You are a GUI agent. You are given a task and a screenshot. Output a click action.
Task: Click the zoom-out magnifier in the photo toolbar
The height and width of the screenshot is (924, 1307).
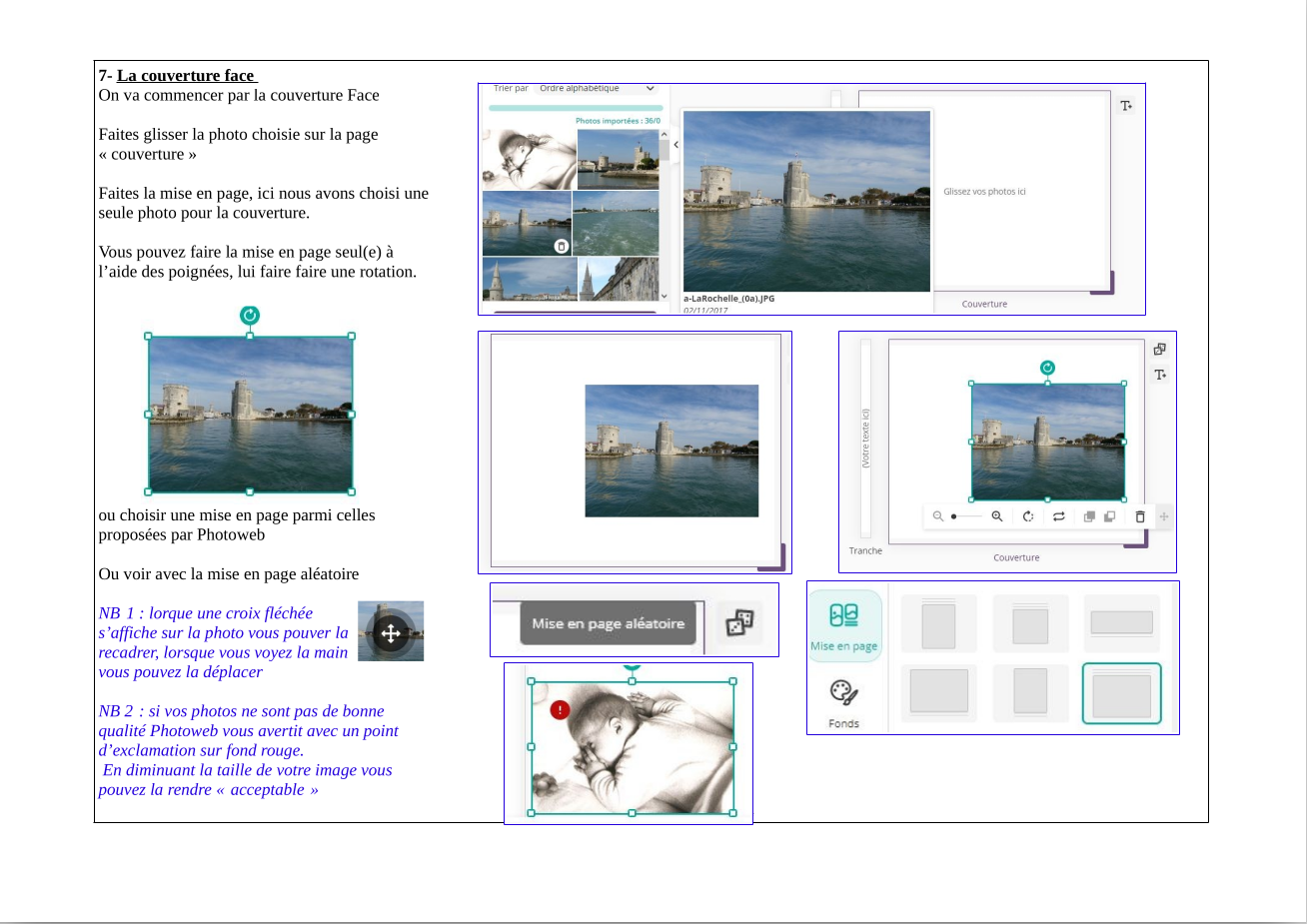pyautogui.click(x=938, y=516)
